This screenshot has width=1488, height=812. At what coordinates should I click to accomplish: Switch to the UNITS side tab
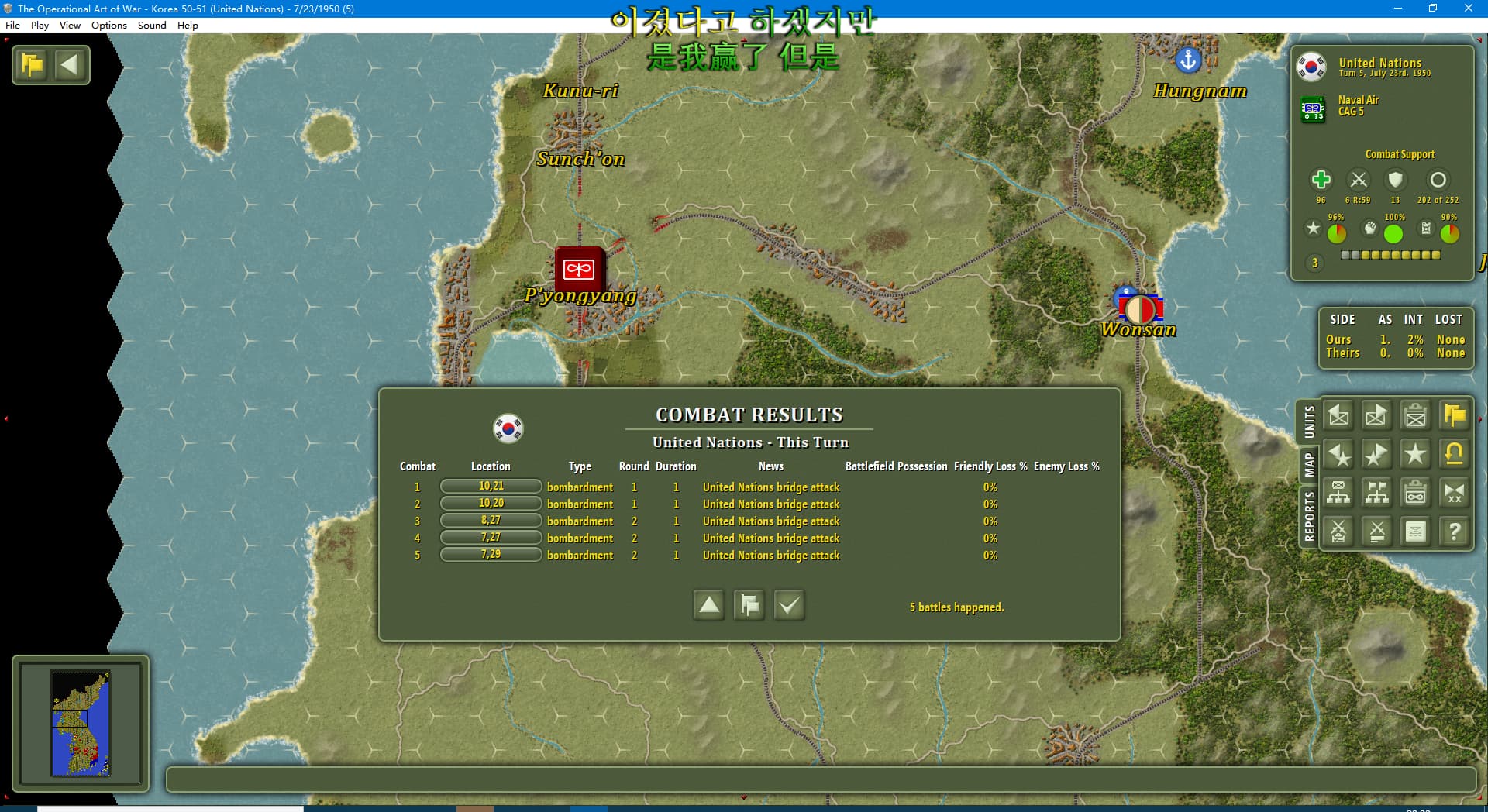[x=1309, y=422]
